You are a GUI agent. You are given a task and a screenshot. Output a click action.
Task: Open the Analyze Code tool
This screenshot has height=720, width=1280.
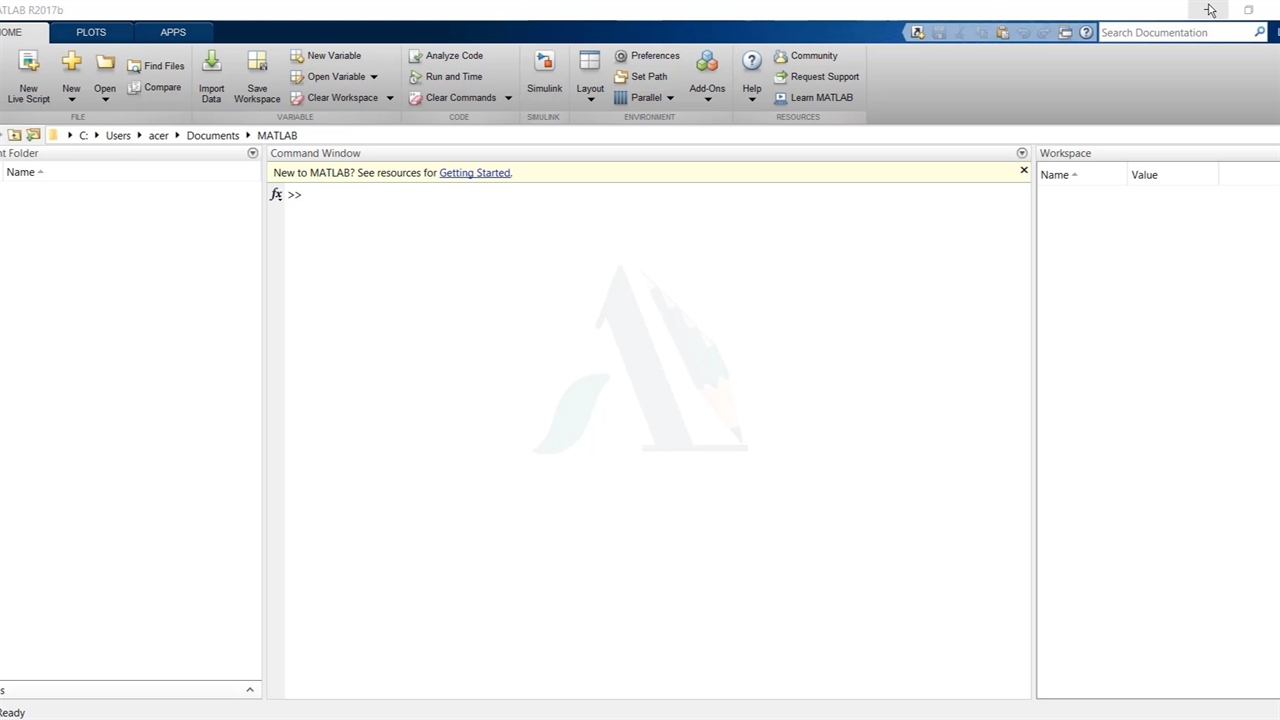445,56
